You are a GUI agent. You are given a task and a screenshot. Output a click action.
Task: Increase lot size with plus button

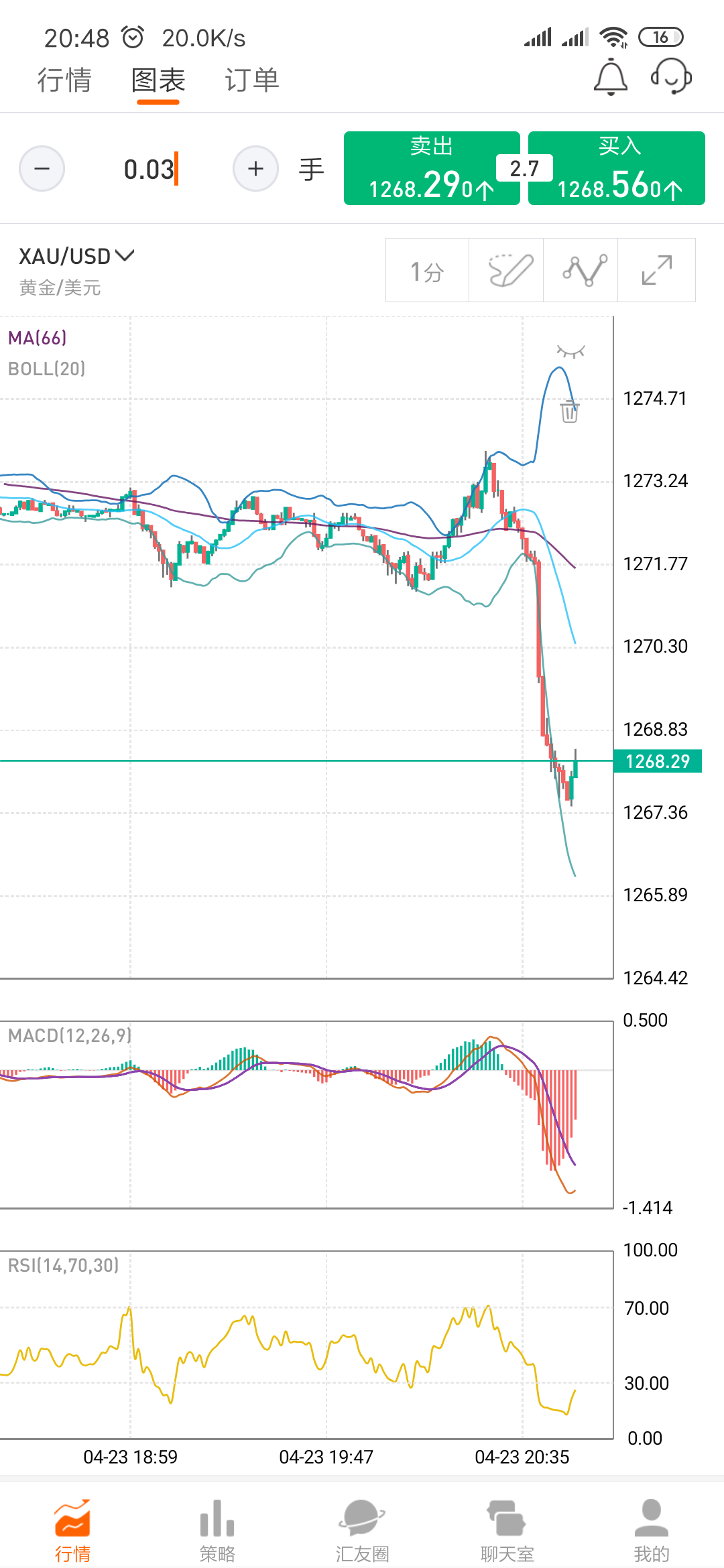(x=255, y=169)
